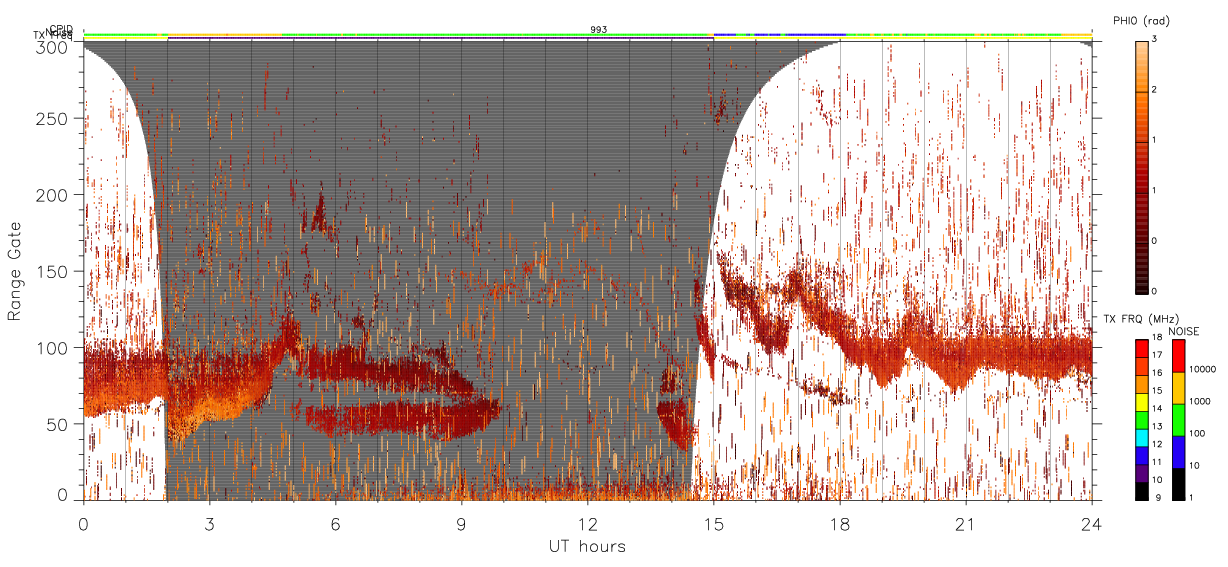1228x567 pixels.
Task: Click the 100 label on NOISE legend
Action: point(1198,433)
